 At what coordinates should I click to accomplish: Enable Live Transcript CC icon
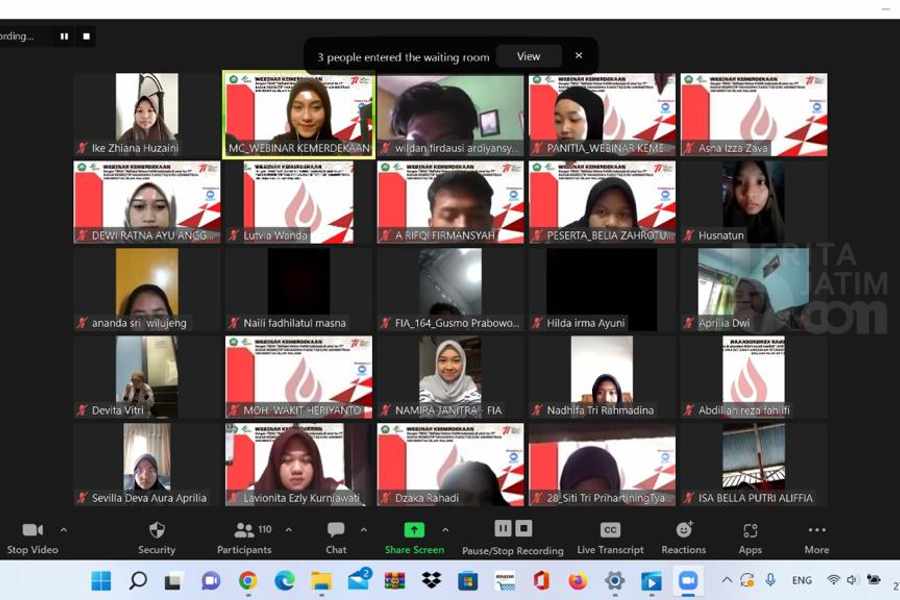[x=610, y=529]
